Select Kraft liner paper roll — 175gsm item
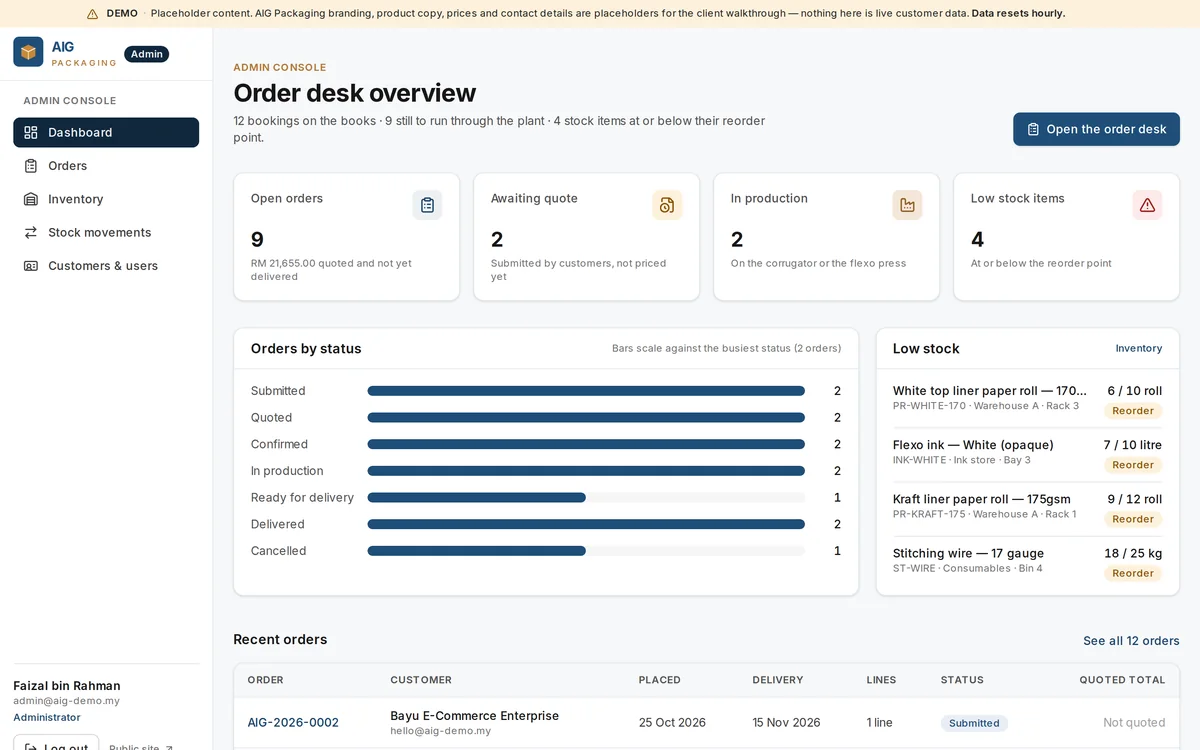 pyautogui.click(x=1027, y=509)
